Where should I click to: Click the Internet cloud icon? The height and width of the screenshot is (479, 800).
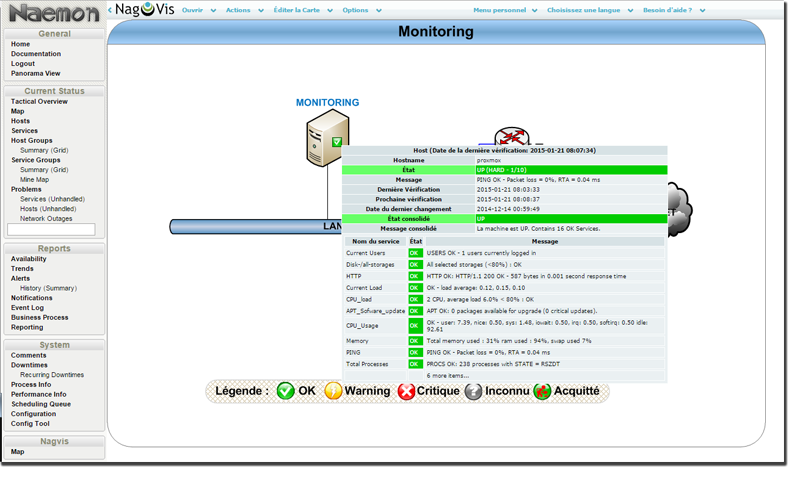coord(680,209)
